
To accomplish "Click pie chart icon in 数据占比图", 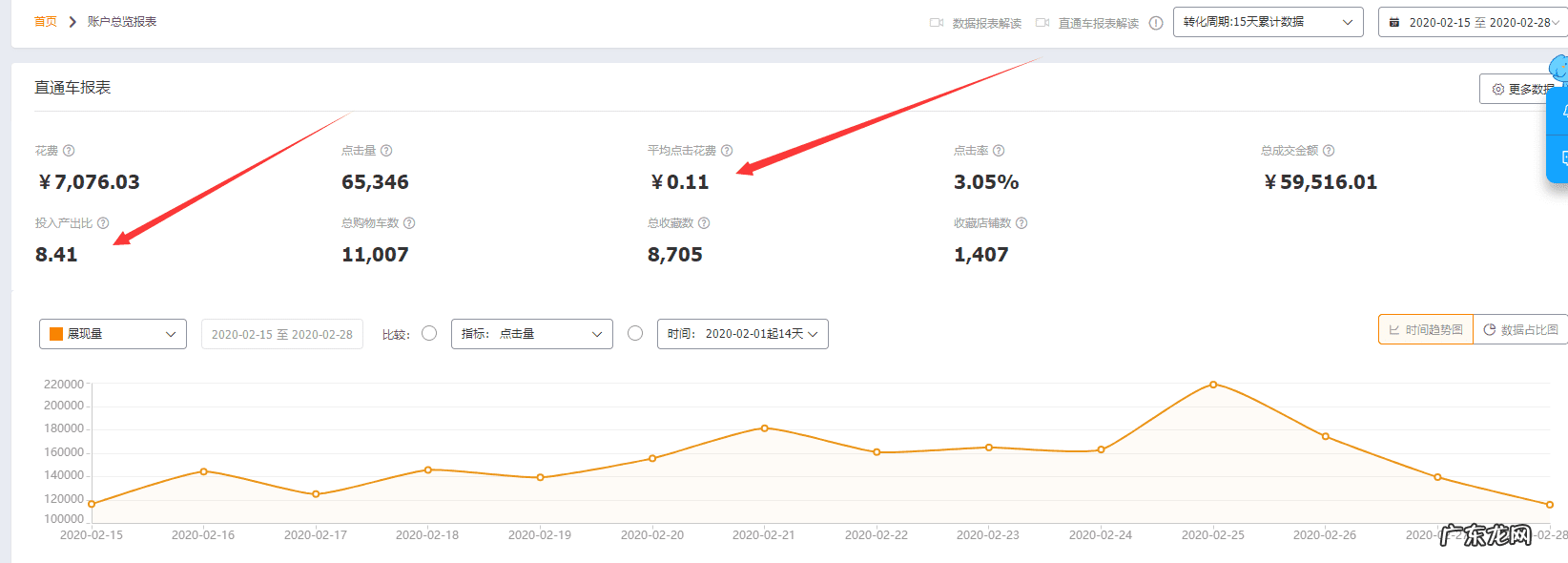I will click(1490, 329).
